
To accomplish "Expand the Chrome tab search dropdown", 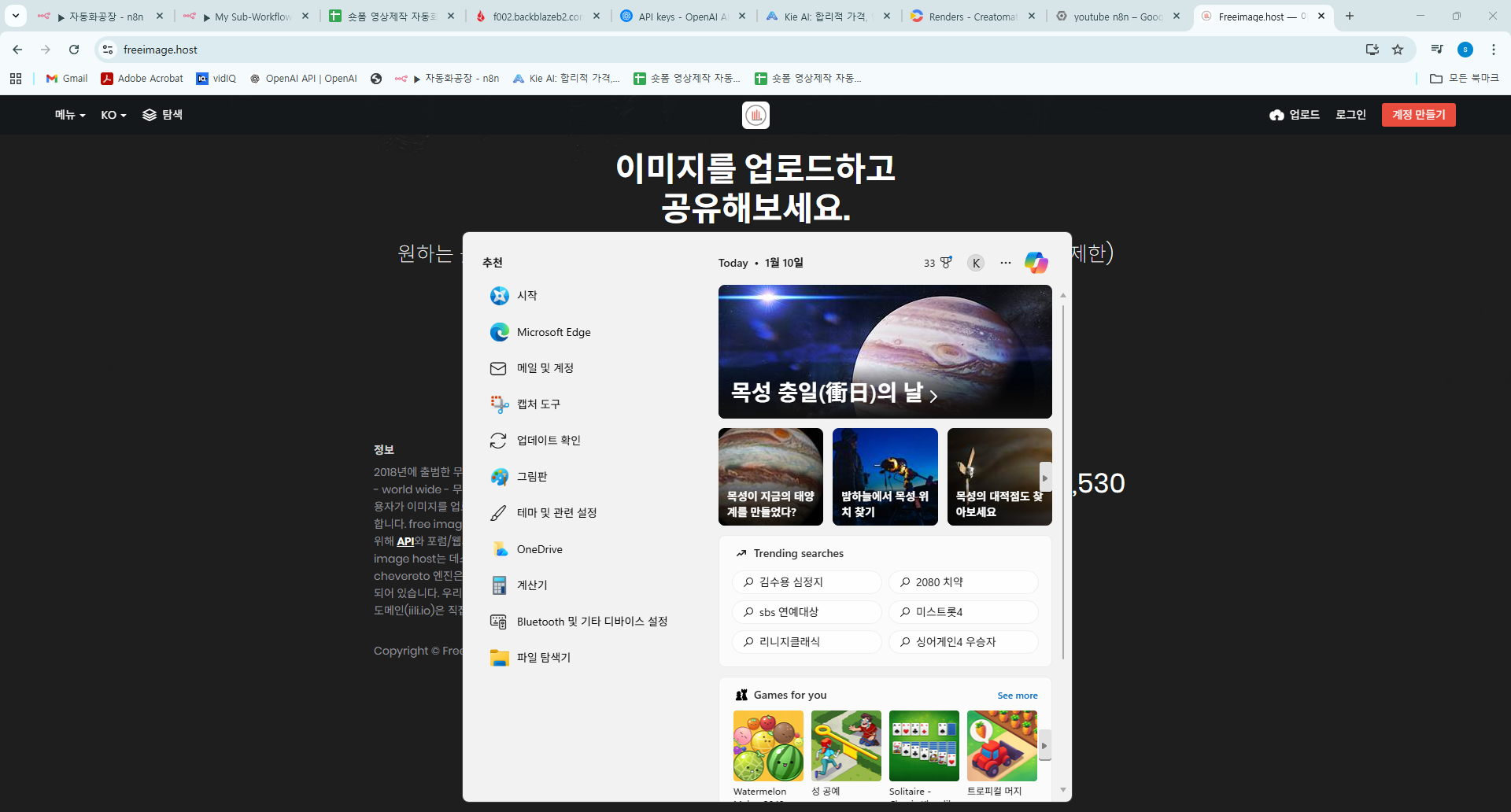I will click(x=16, y=16).
